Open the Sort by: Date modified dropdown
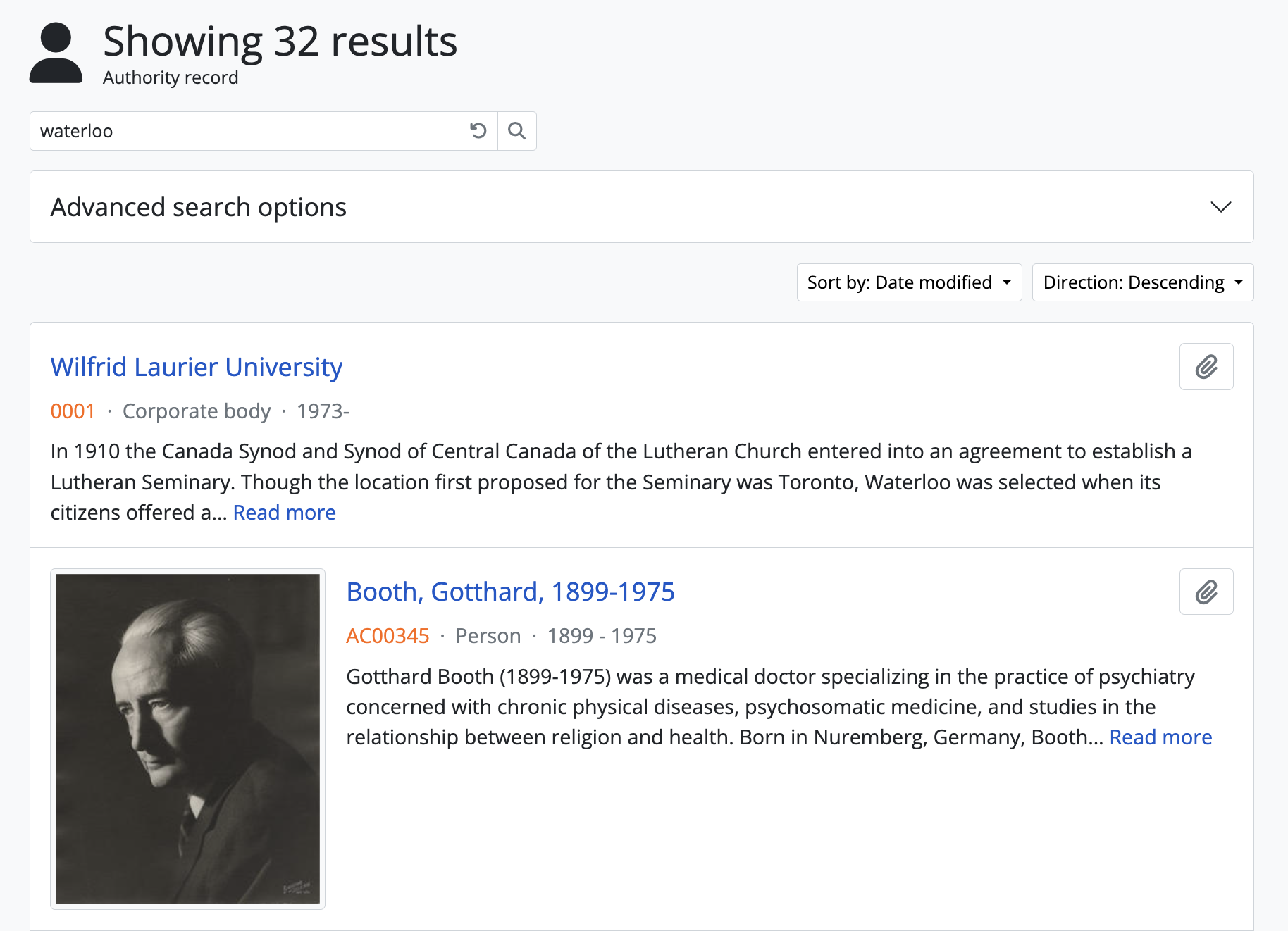This screenshot has height=931, width=1288. coord(908,282)
